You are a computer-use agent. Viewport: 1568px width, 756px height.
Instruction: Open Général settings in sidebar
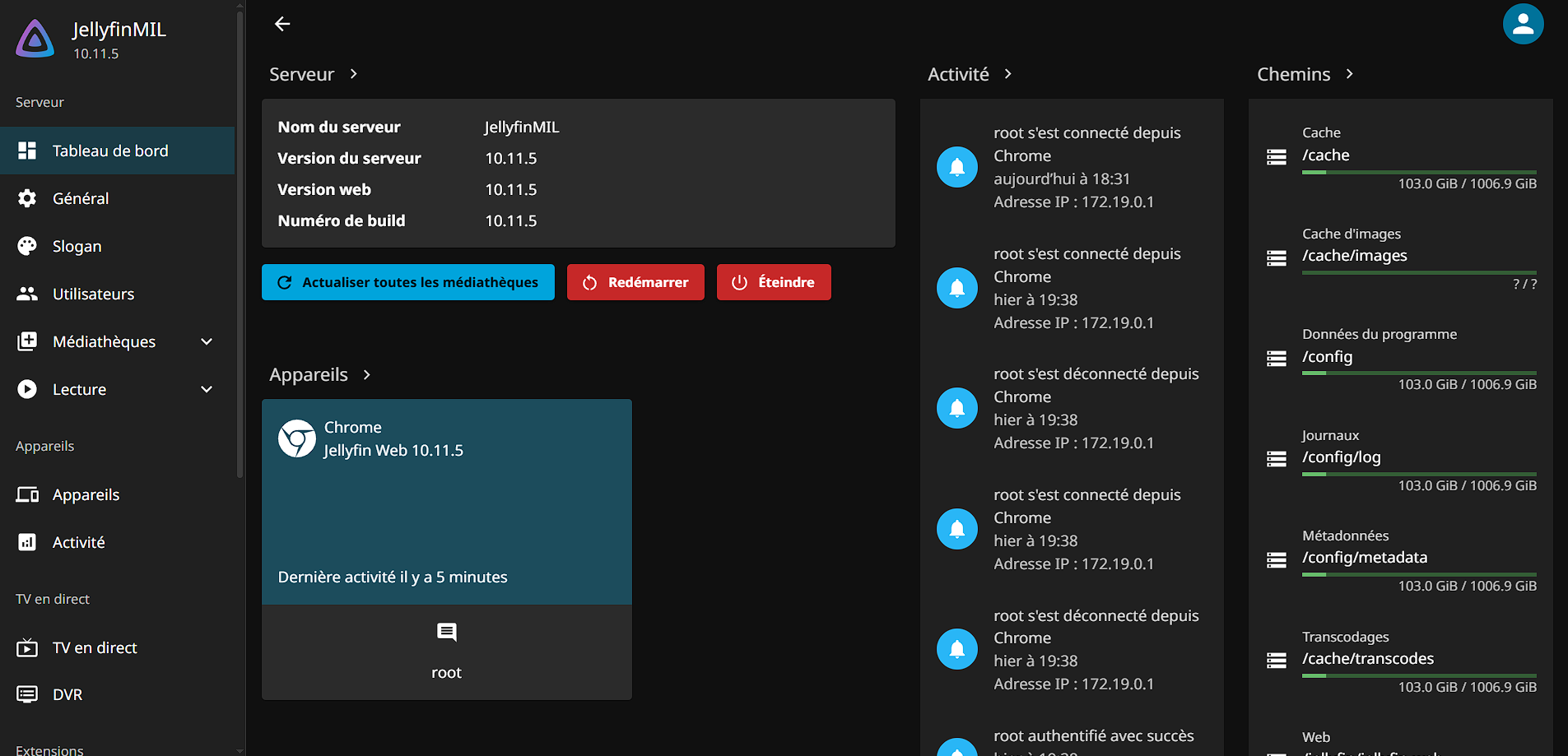(81, 198)
